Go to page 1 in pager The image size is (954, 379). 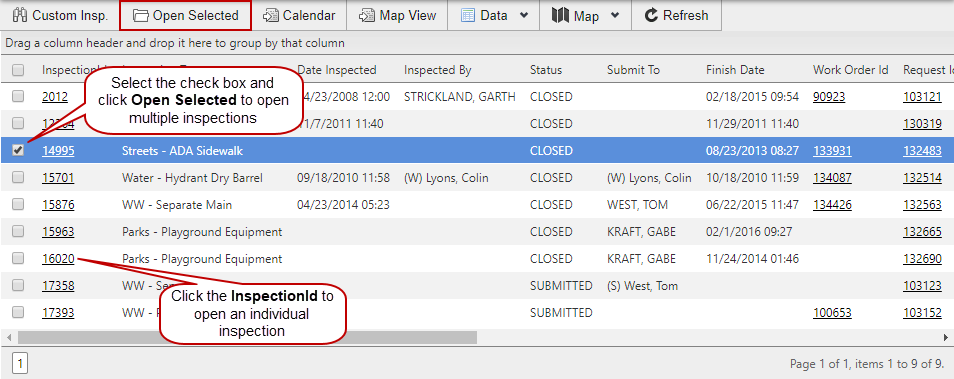pos(19,364)
